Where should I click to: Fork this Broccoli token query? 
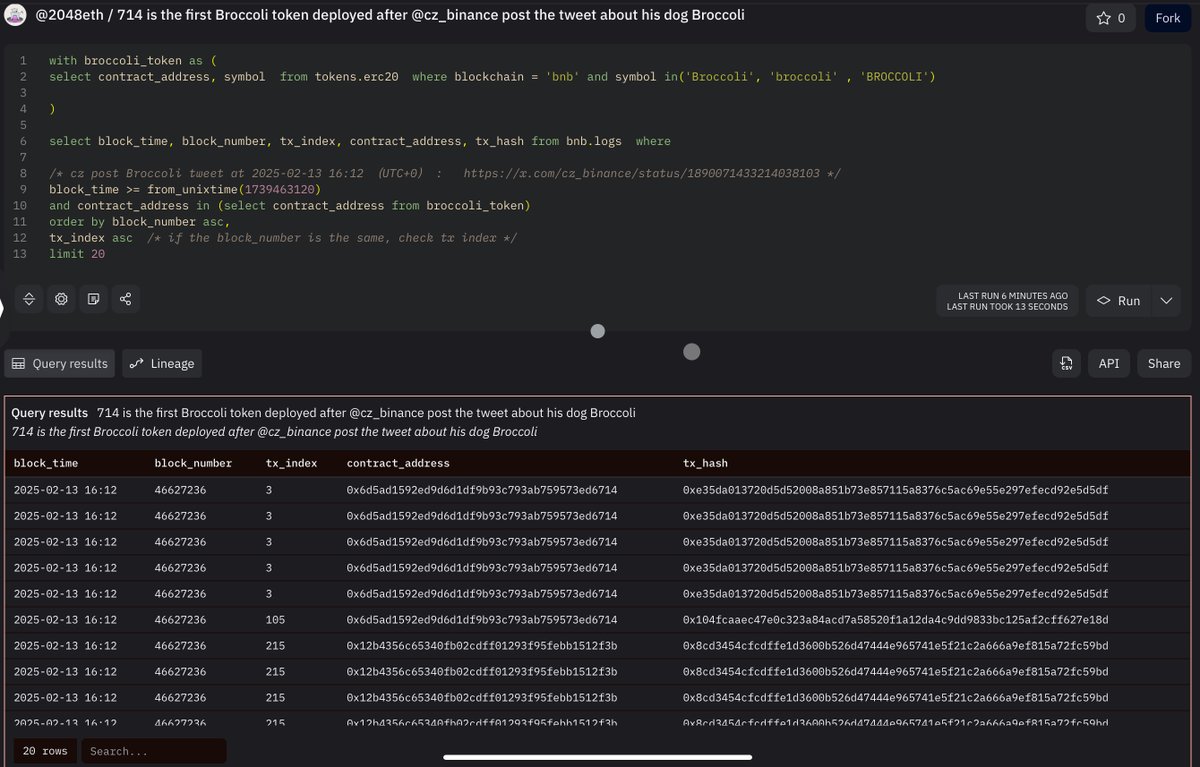pos(1168,18)
